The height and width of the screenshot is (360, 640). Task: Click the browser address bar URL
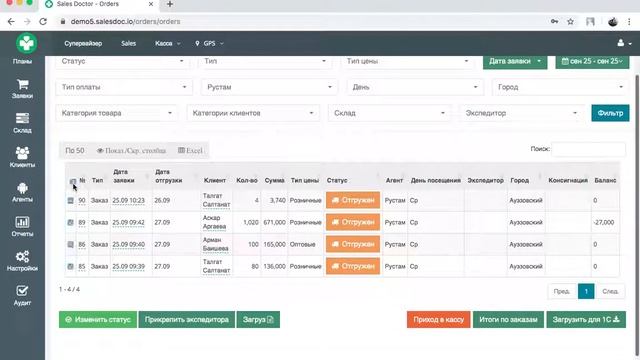tap(125, 22)
